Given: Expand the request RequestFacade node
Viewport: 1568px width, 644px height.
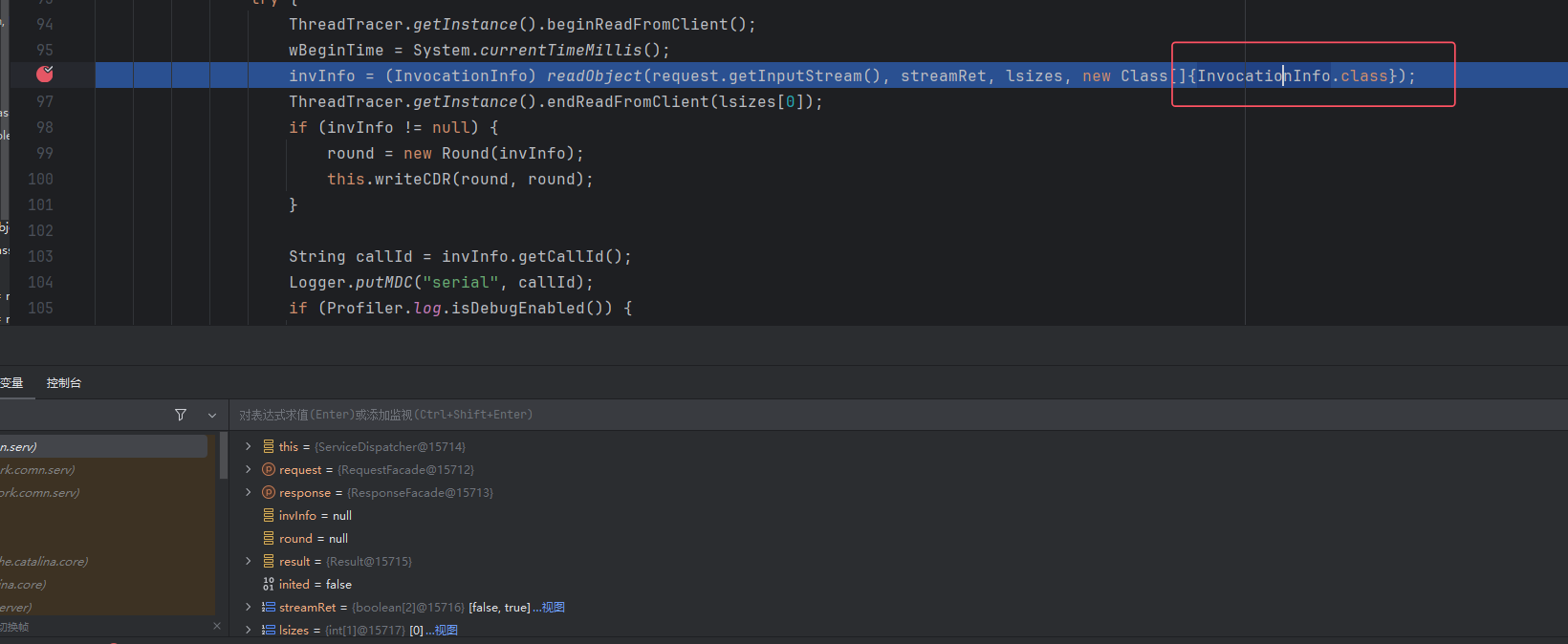Looking at the screenshot, I should (249, 469).
